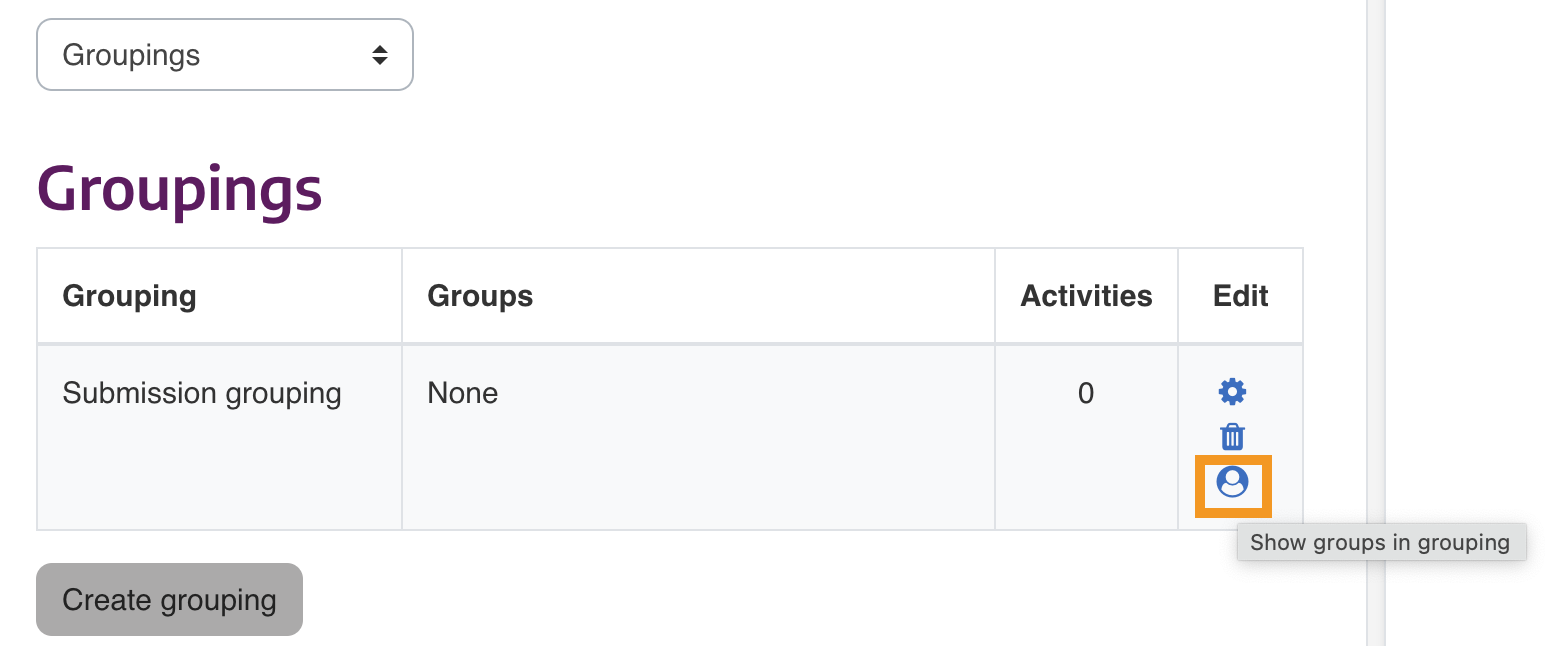Click the Groupings page heading

click(x=179, y=189)
